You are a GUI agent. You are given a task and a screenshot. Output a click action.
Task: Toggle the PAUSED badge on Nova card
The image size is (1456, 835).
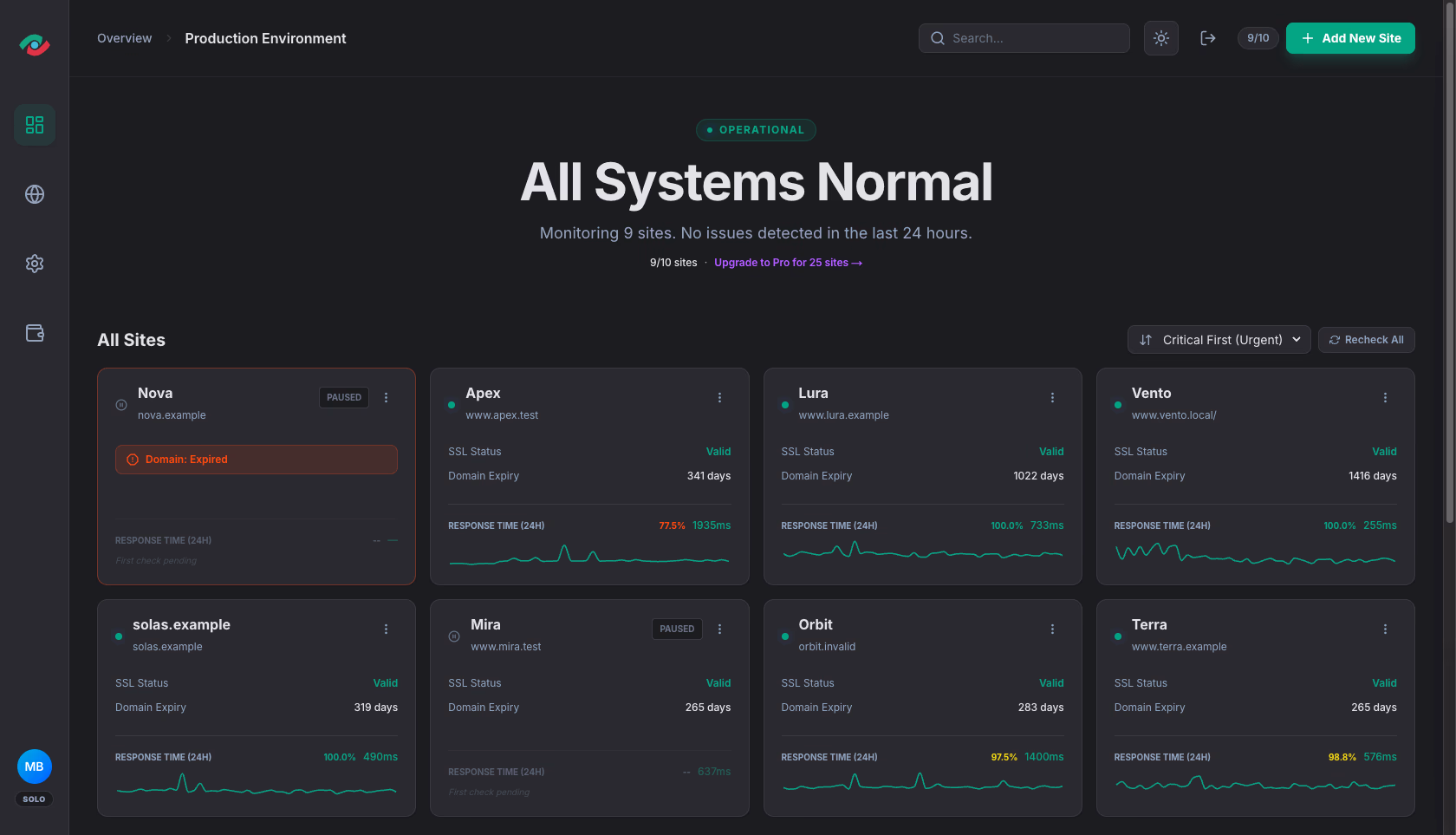[344, 397]
